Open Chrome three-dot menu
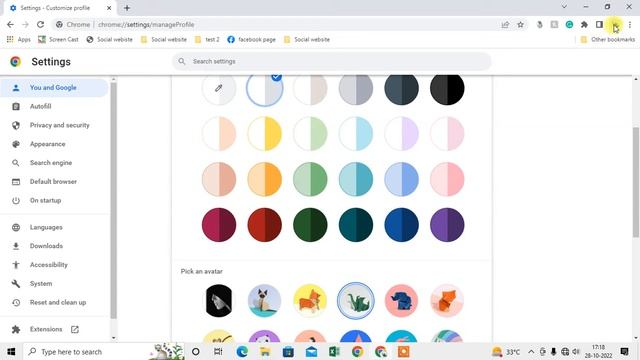Viewport: 640px width, 360px height. coord(630,24)
